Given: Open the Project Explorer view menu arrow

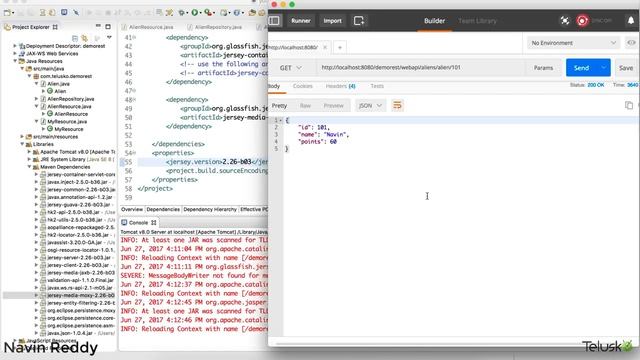Looking at the screenshot, I should pos(109,38).
